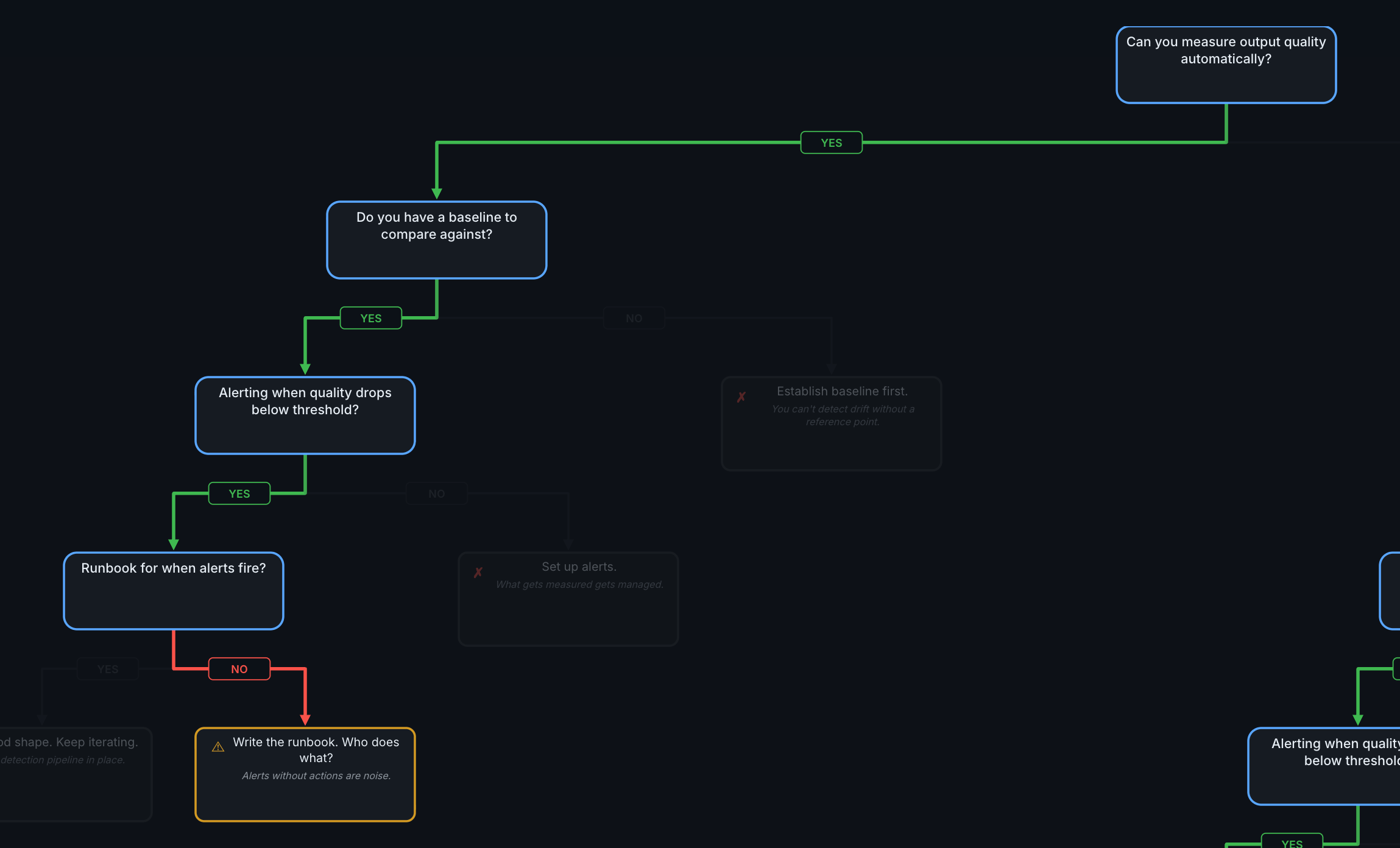The image size is (1400, 848).
Task: Click the YES label at bottom right corner
Action: (x=1292, y=842)
